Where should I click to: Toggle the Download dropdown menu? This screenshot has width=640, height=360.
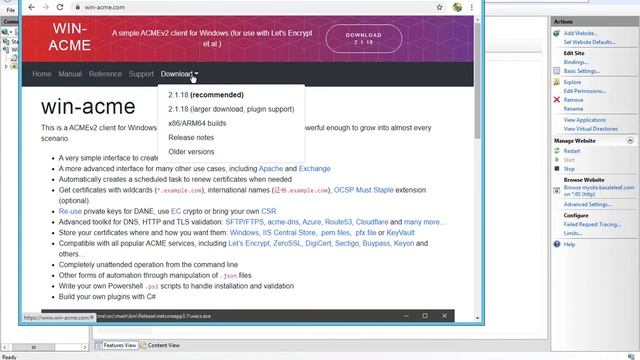pyautogui.click(x=179, y=74)
